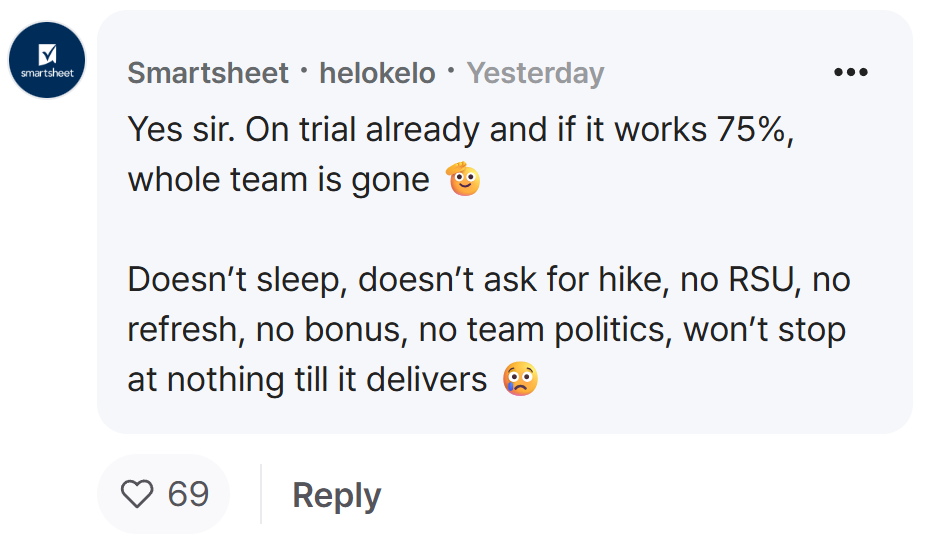Screen dimensions: 933x559
Task: Click the checkmark logo inside the avatar
Action: coord(48,54)
